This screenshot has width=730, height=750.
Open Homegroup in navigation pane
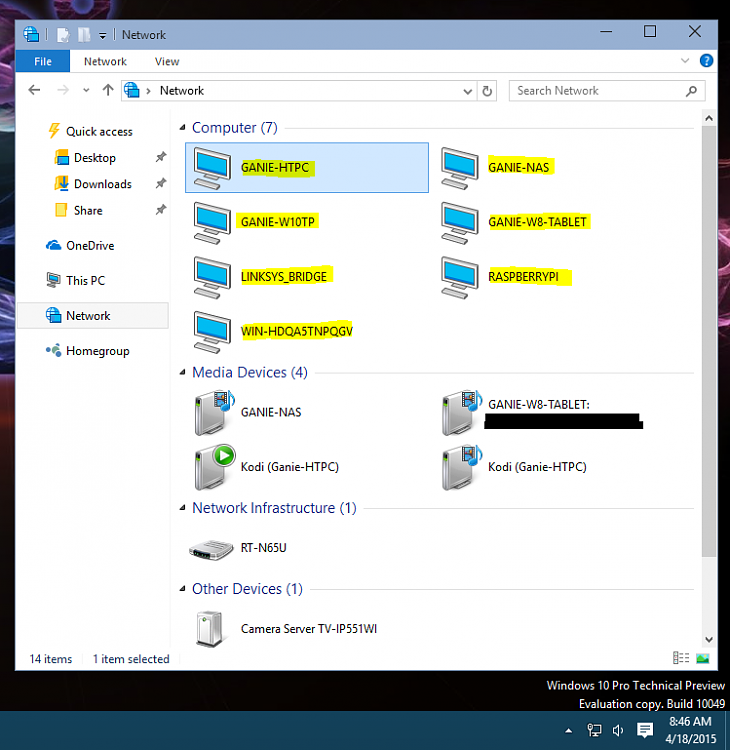pyautogui.click(x=98, y=351)
